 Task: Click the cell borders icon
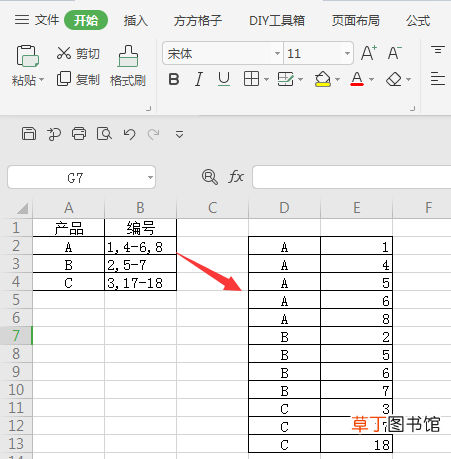tap(251, 79)
